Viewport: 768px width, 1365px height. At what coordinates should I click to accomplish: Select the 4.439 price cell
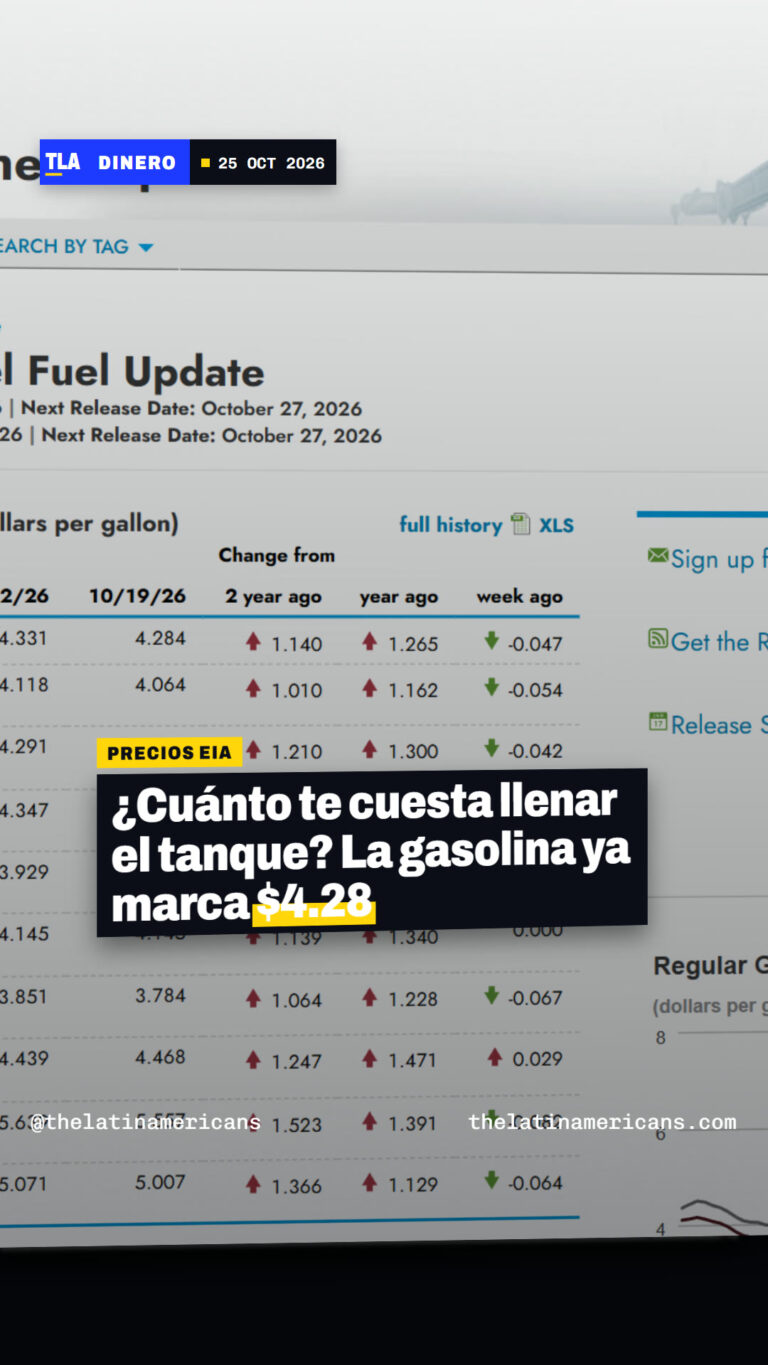click(x=24, y=1057)
